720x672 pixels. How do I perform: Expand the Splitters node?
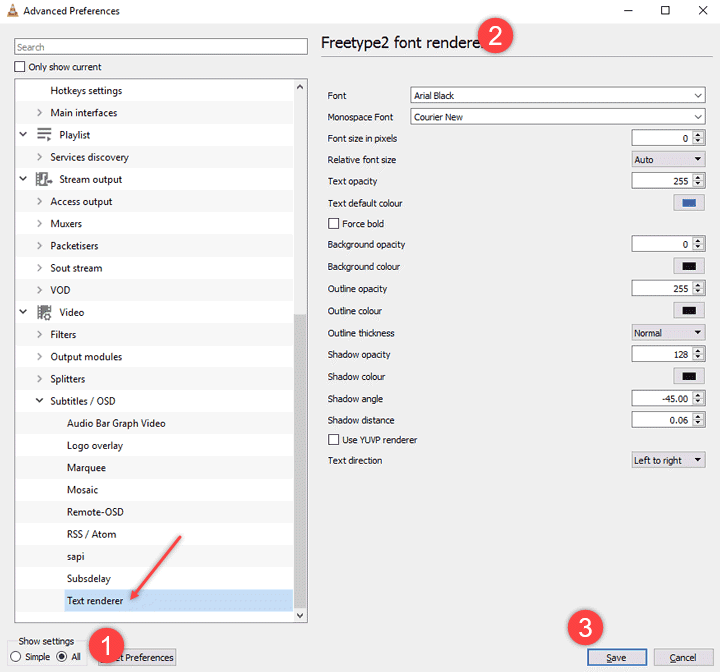(39, 379)
